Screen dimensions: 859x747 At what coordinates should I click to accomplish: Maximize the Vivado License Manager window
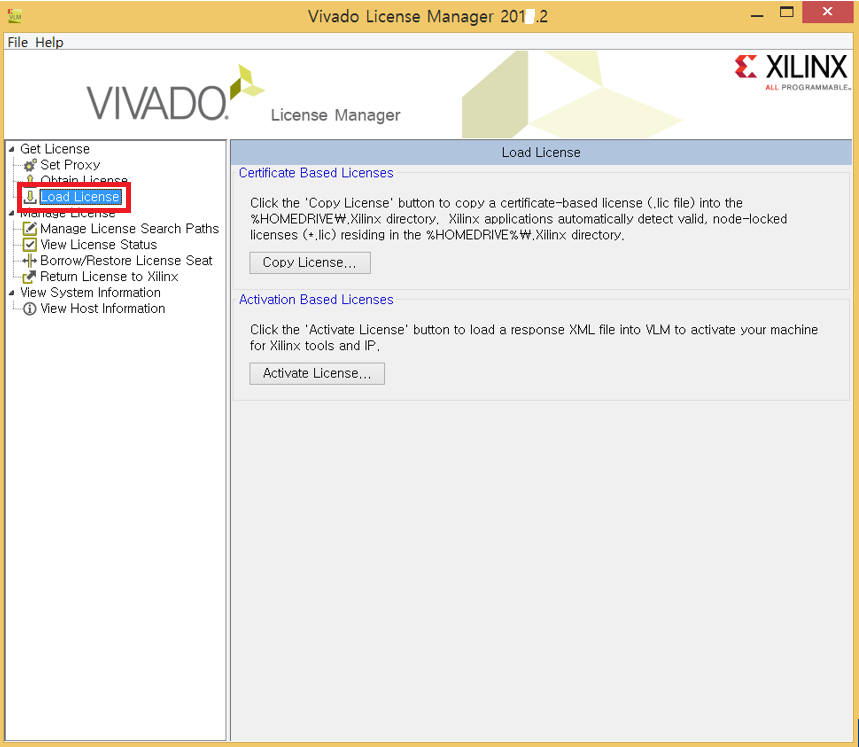coord(787,13)
